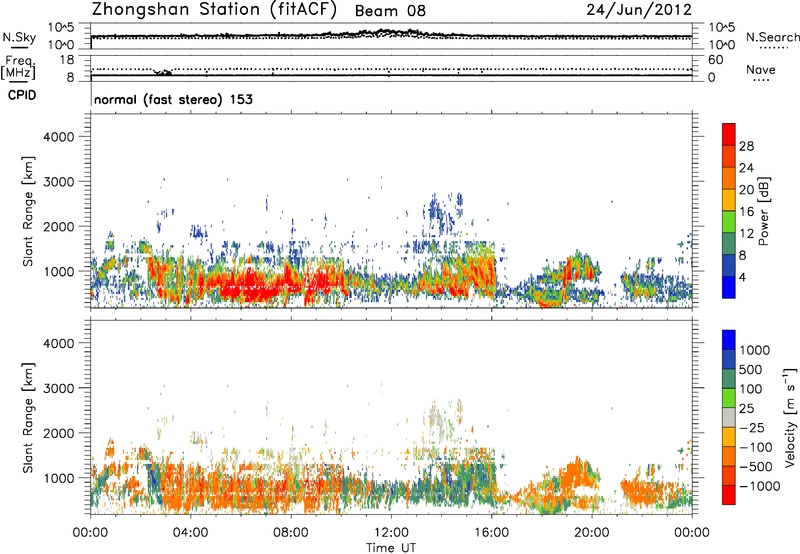
Task: Click the Velocity panel 'Slant Range [km]' label
Action: [28, 418]
